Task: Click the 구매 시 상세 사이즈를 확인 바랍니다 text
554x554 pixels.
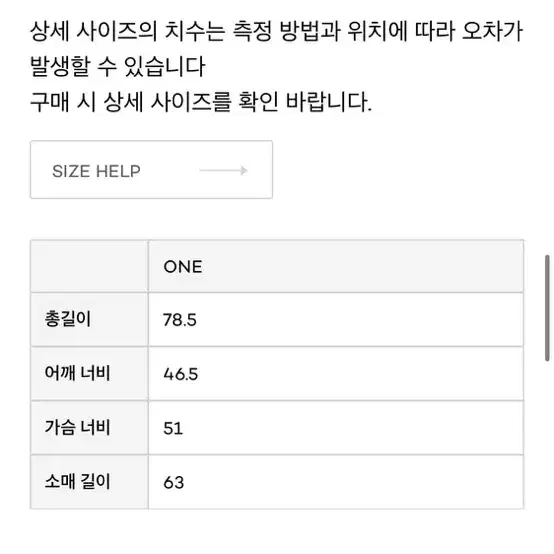Action: (x=201, y=102)
